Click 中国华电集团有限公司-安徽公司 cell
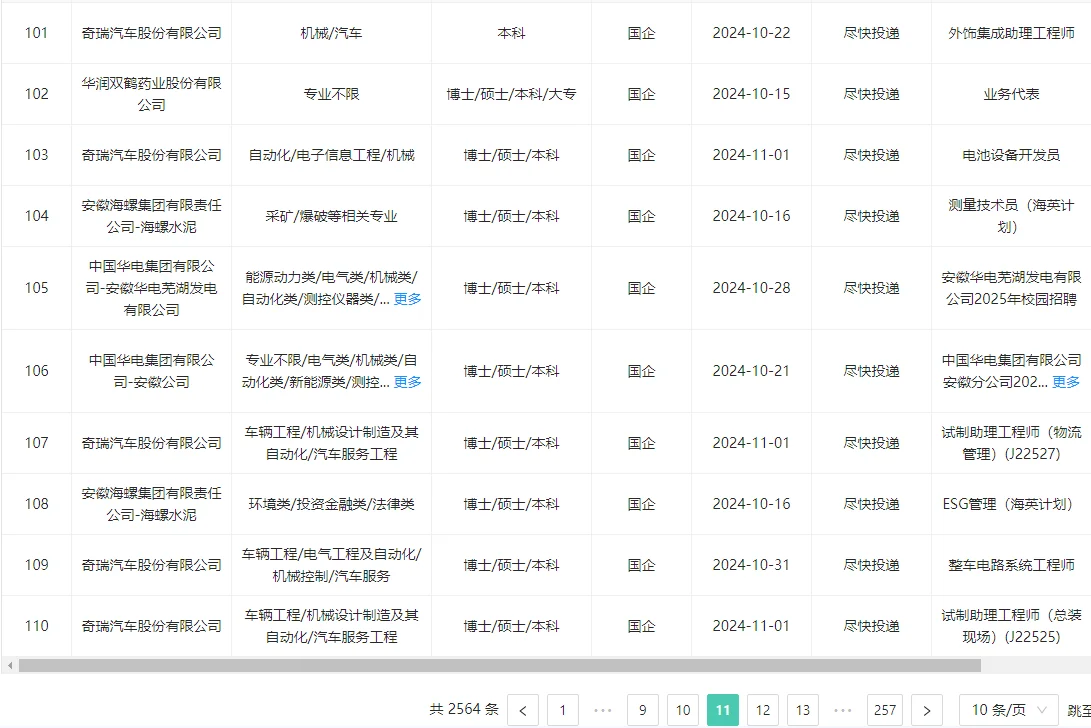The width and height of the screenshot is (1091, 728). click(x=151, y=371)
